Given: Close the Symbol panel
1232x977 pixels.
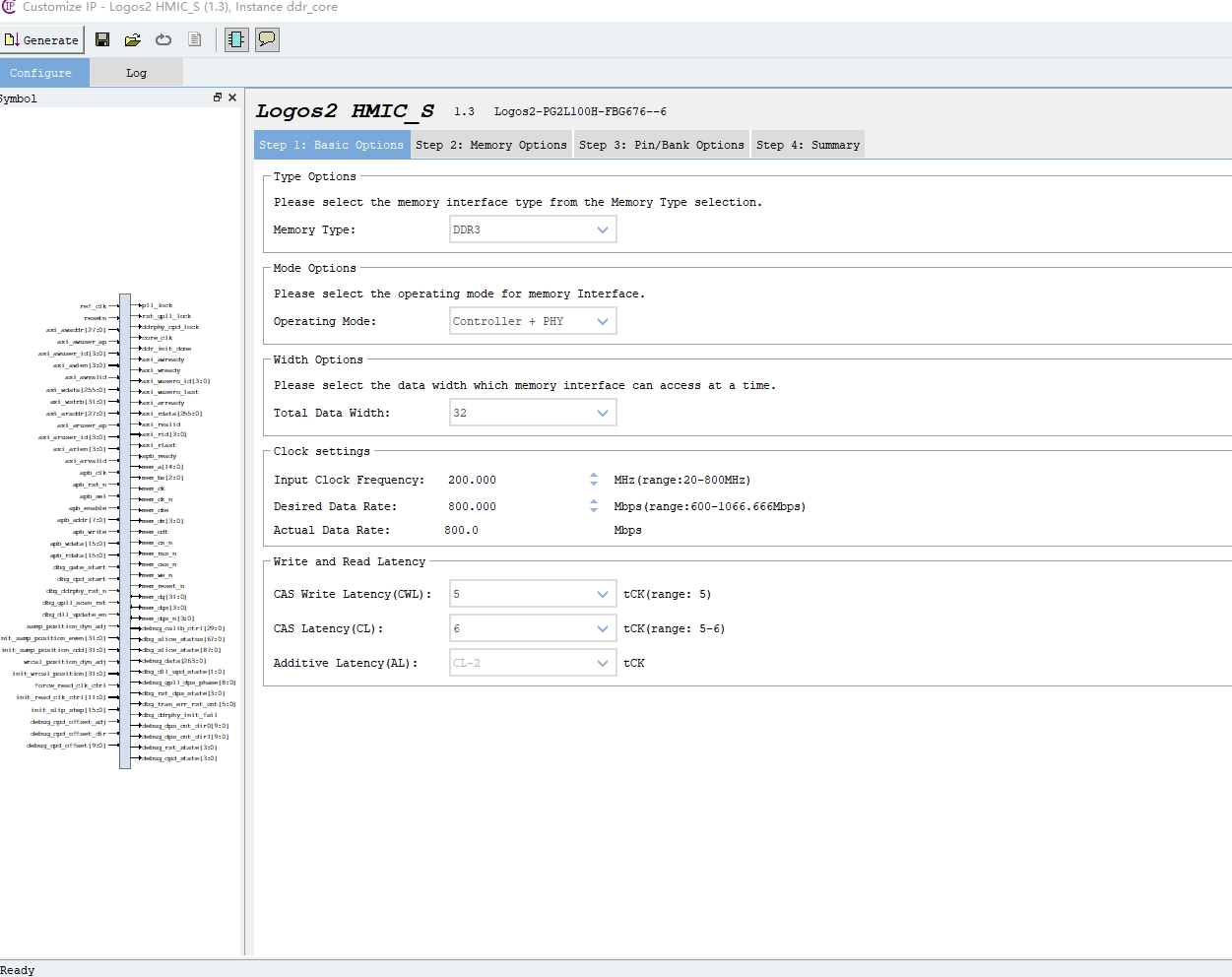Looking at the screenshot, I should click(232, 98).
